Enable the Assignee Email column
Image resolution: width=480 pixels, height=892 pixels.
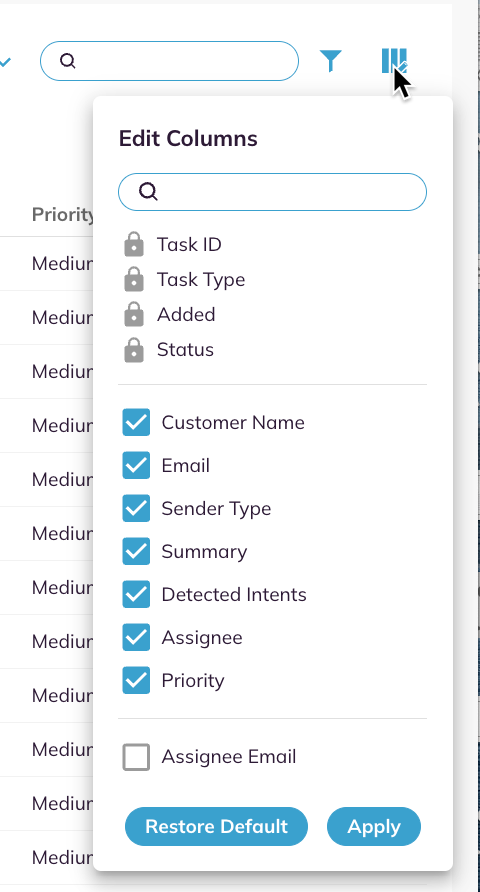[136, 757]
